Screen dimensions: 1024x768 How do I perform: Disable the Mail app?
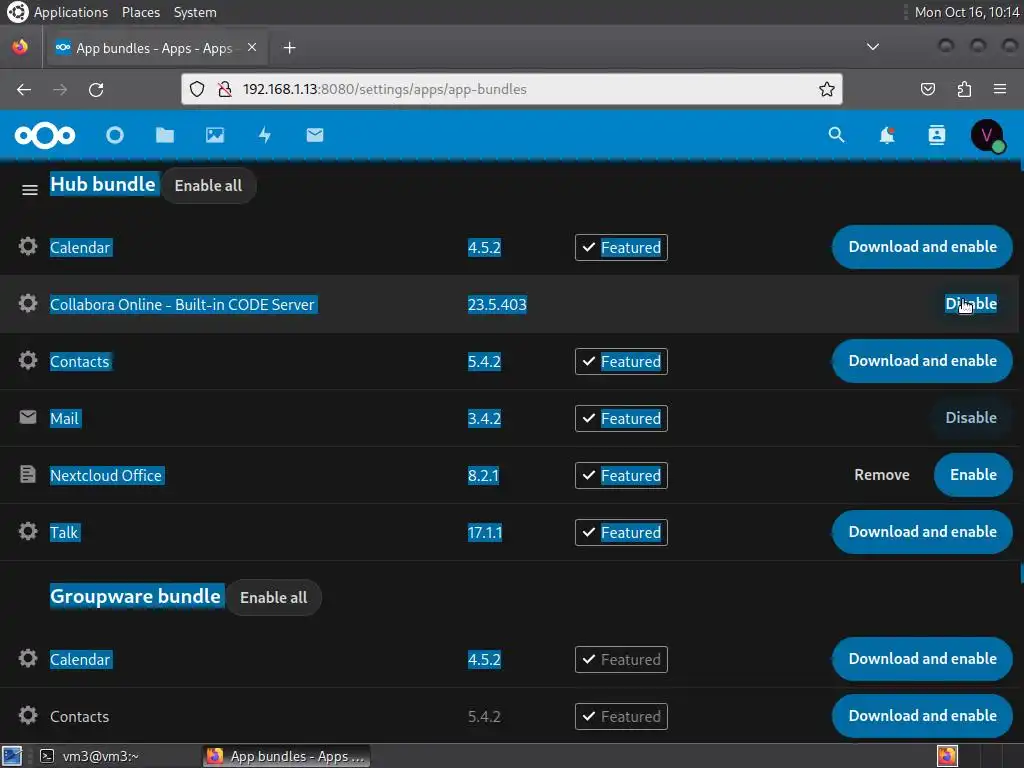[971, 418]
